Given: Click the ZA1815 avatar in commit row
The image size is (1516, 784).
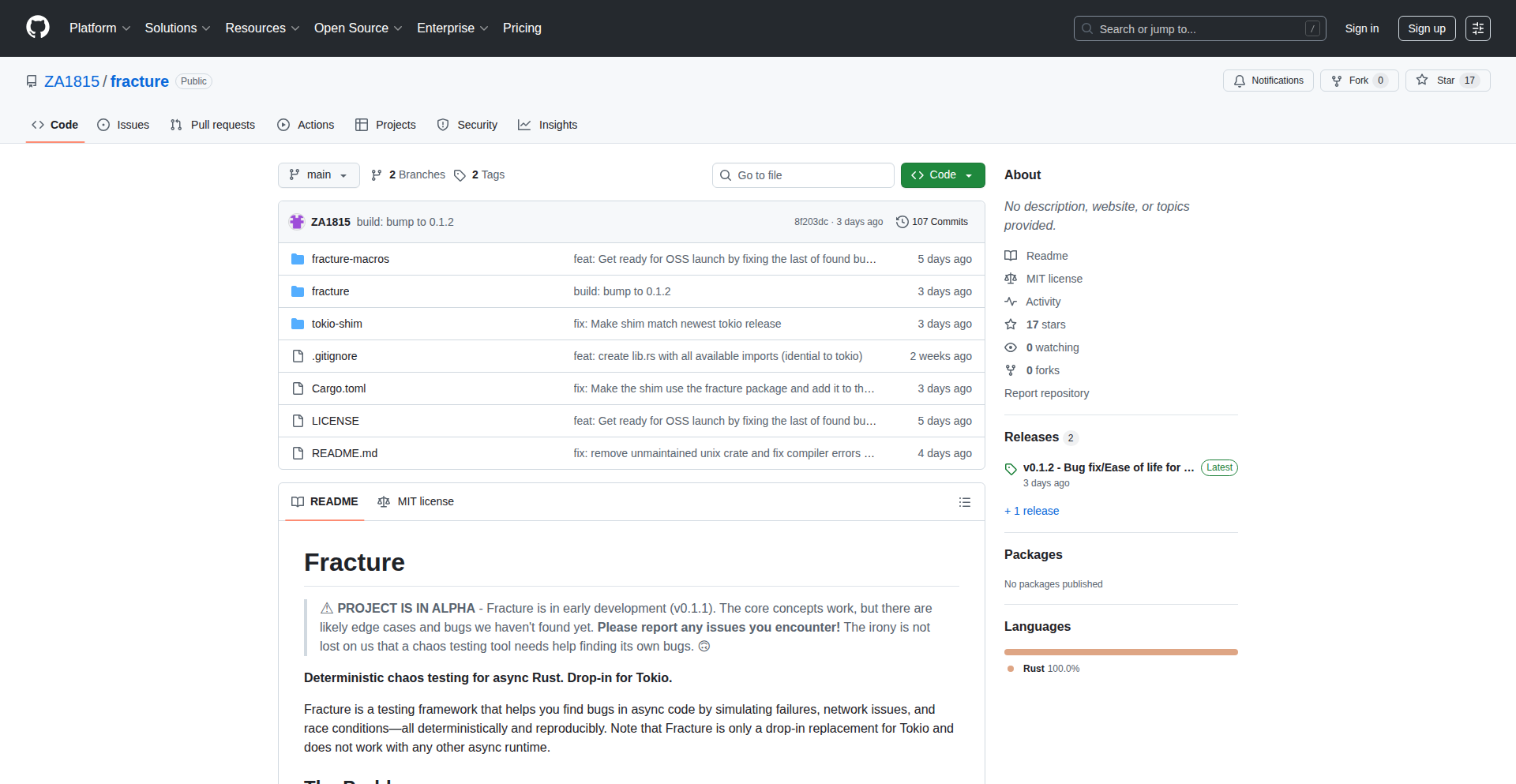Looking at the screenshot, I should point(297,222).
